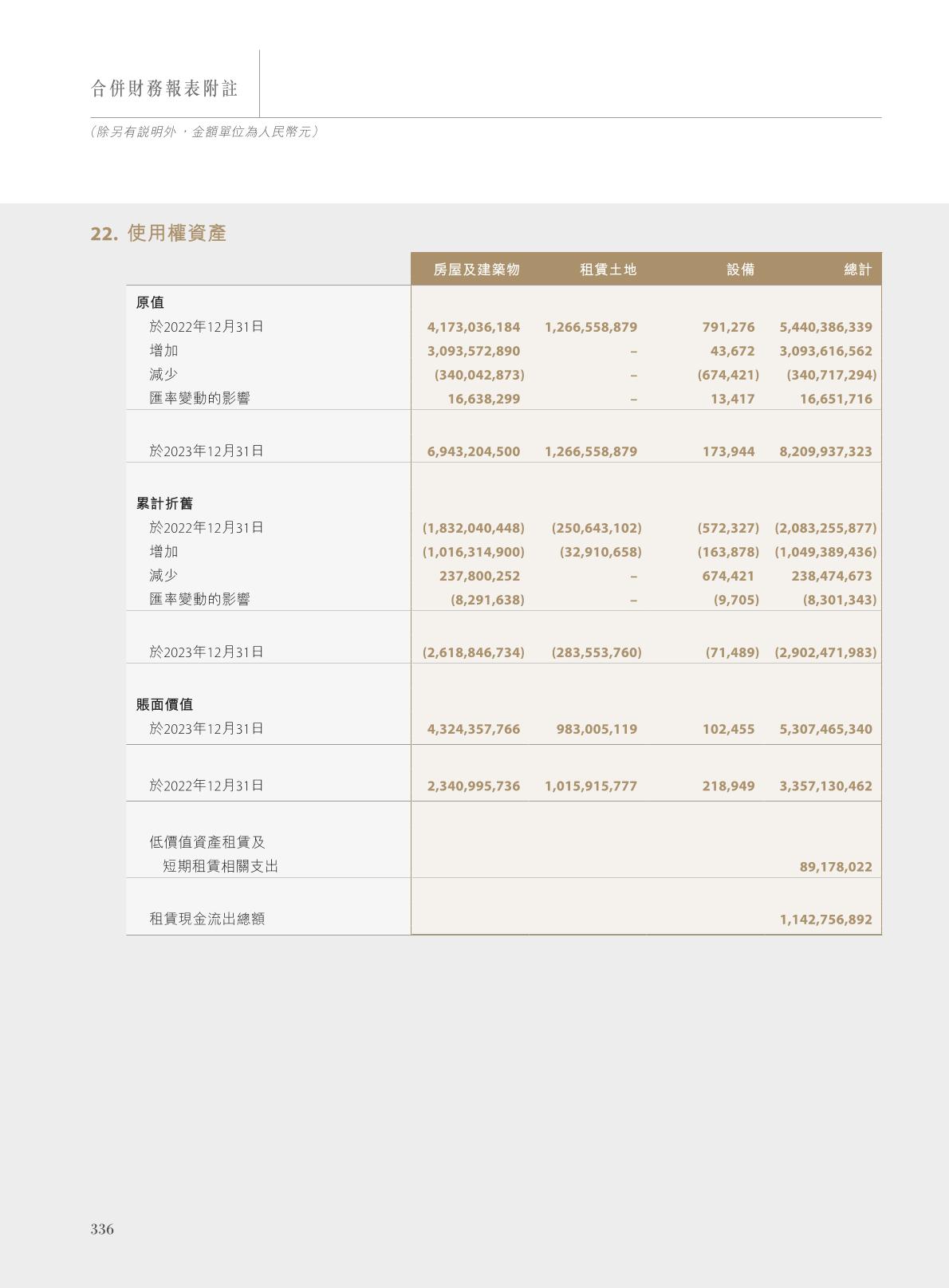This screenshot has height=1288, width=949.
Task: Click the 累計折舊 row heading
Action: click(x=164, y=503)
